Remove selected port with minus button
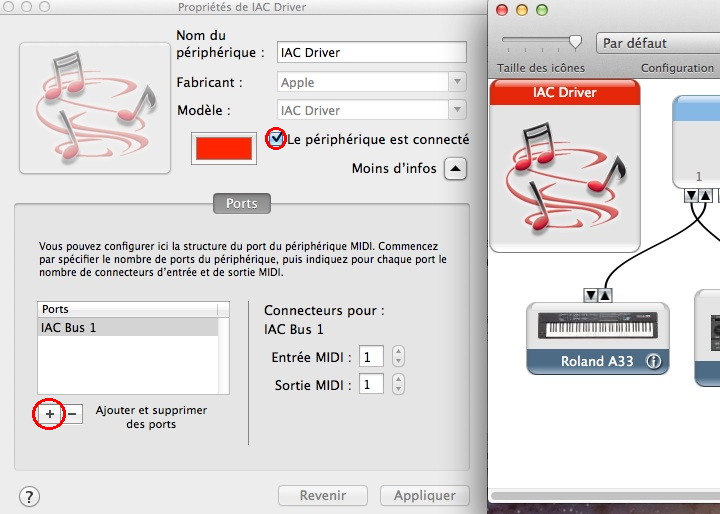This screenshot has height=514, width=720. 72,414
